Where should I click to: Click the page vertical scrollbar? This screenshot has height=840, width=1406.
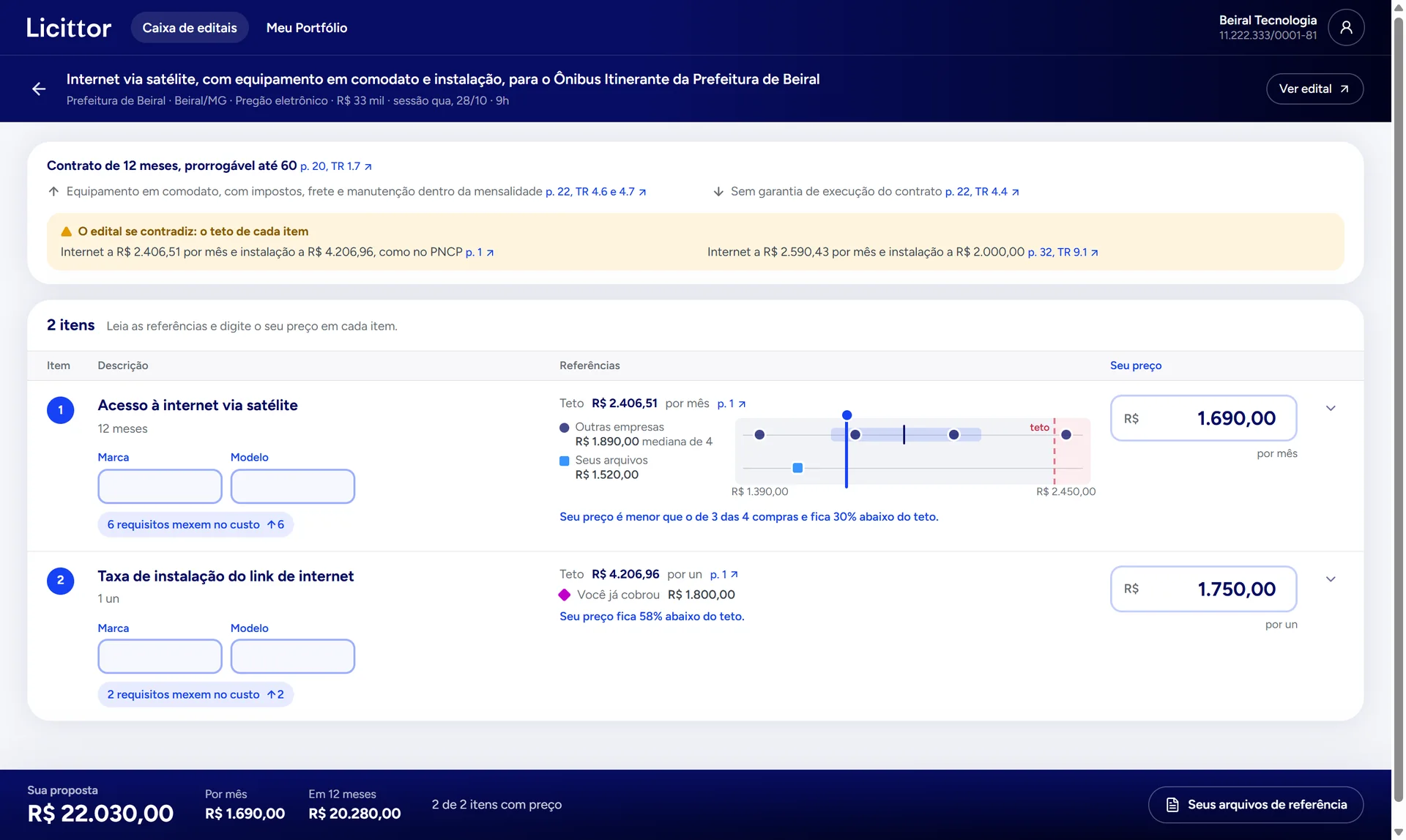1399,410
